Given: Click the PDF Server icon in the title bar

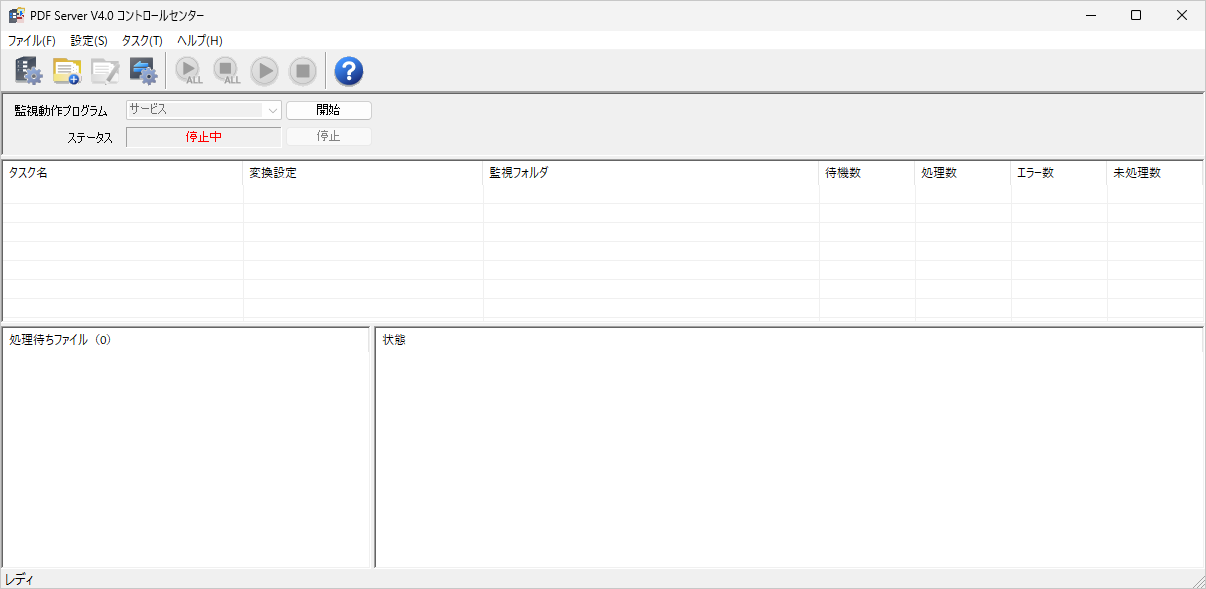Looking at the screenshot, I should coord(15,15).
